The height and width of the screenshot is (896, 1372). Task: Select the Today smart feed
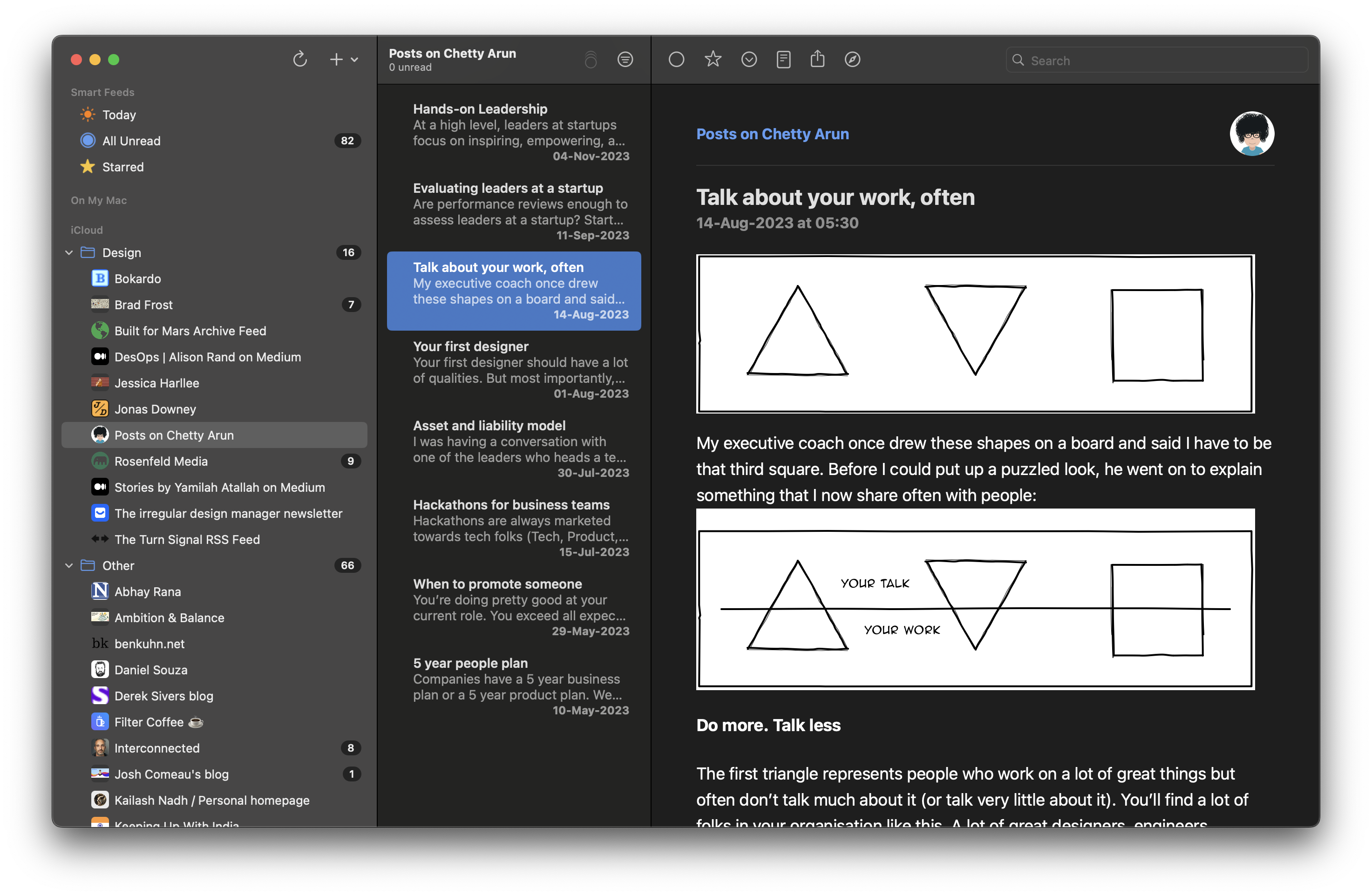click(119, 115)
